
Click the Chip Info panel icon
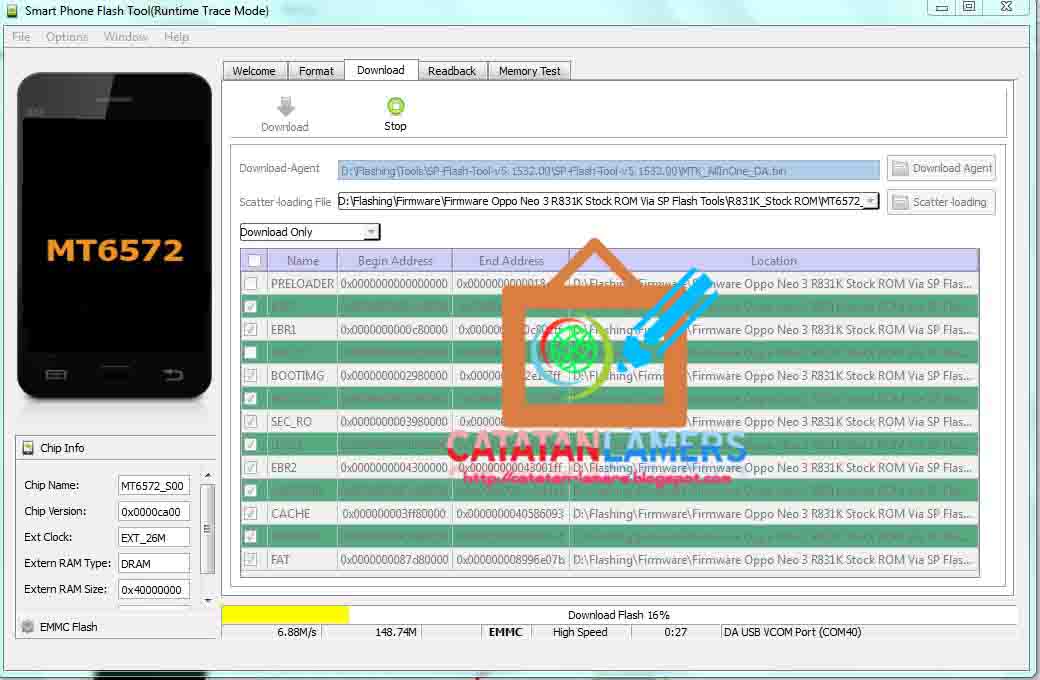pyautogui.click(x=28, y=448)
